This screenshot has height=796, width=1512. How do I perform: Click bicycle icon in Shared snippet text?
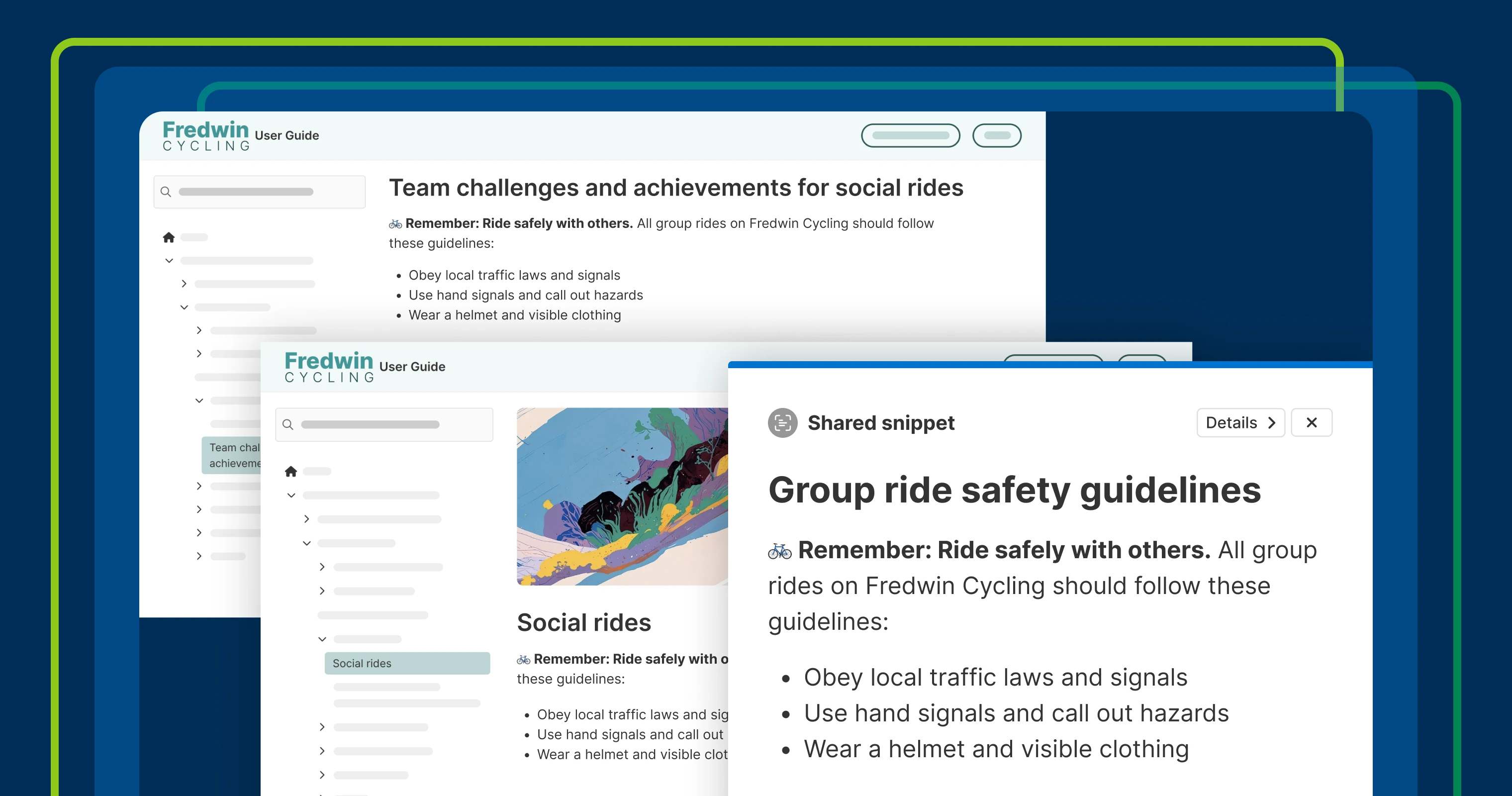779,551
